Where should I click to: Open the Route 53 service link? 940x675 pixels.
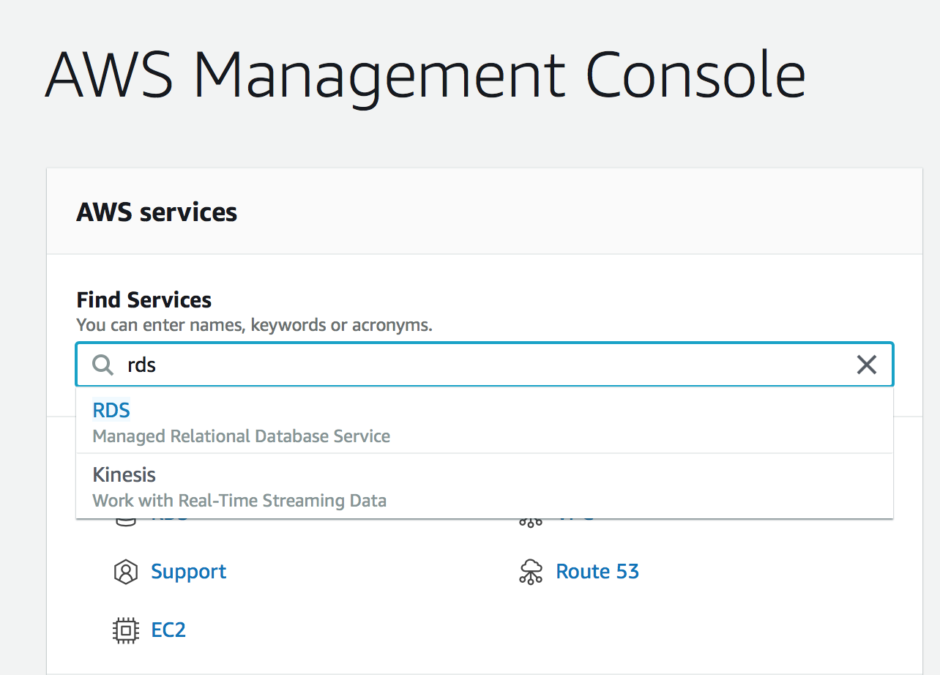pyautogui.click(x=597, y=571)
